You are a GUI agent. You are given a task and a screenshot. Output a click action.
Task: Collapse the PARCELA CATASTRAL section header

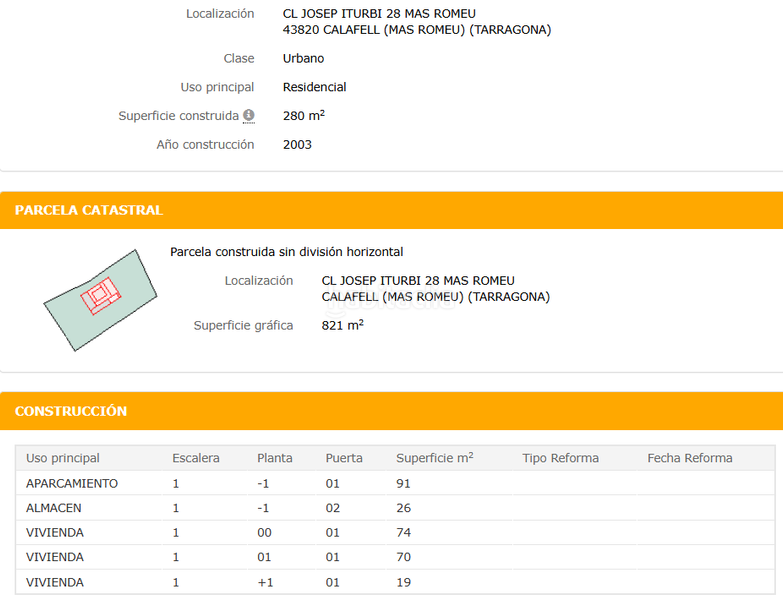coord(391,210)
